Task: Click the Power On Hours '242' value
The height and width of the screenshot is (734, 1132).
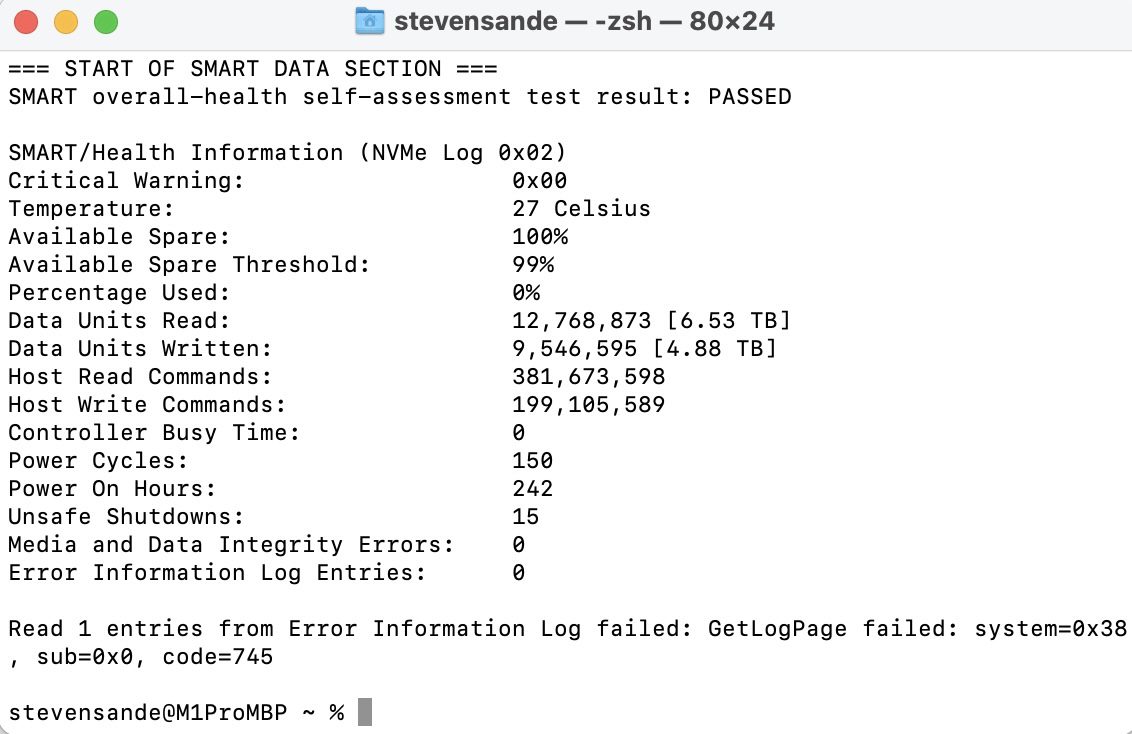Action: [533, 489]
